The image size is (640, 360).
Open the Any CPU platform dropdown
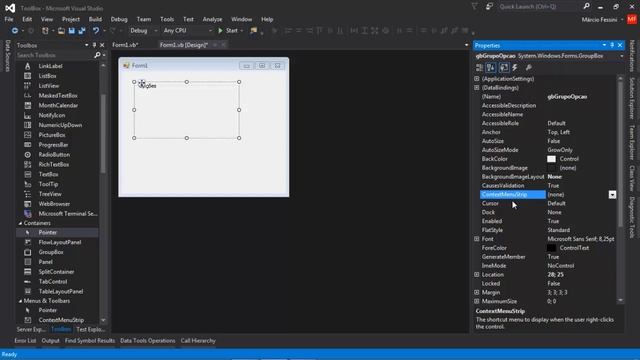187,31
